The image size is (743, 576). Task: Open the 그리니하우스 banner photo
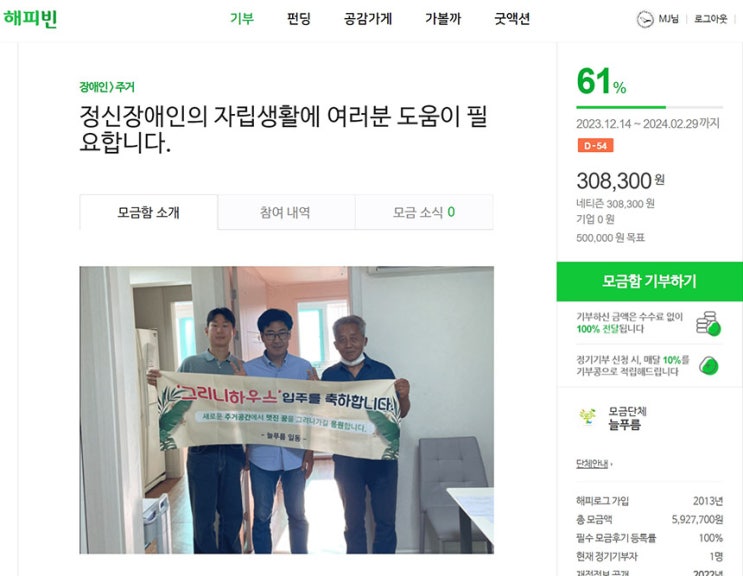click(286, 410)
